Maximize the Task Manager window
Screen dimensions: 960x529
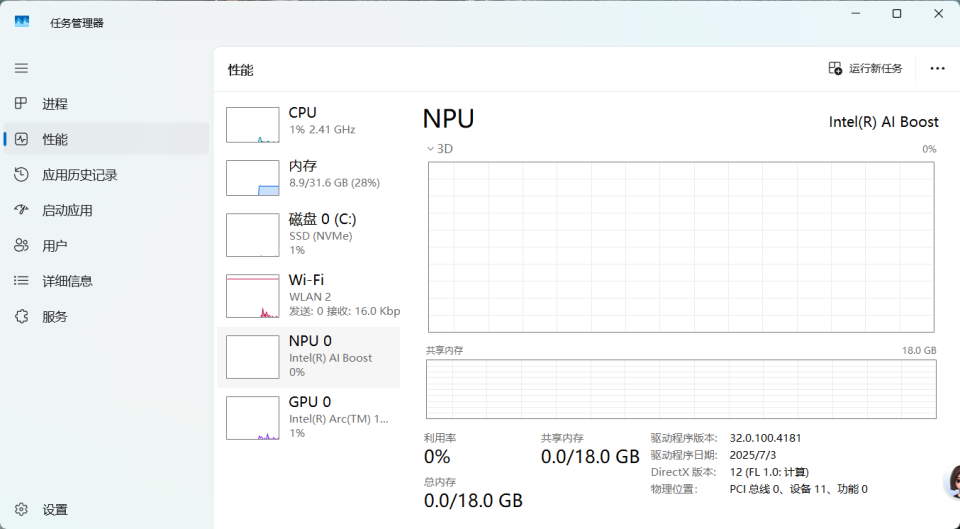coord(897,13)
